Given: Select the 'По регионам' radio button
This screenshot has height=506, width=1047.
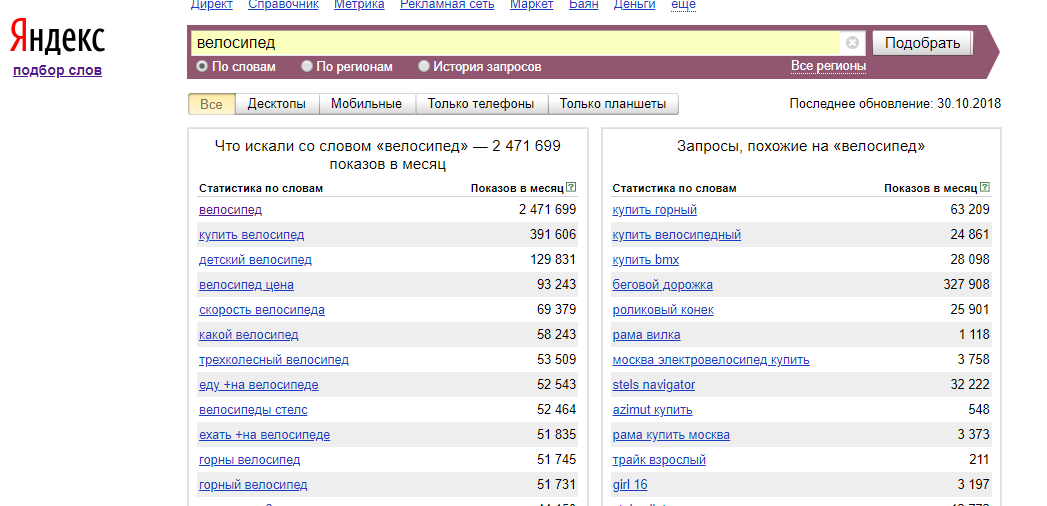Looking at the screenshot, I should (x=306, y=66).
